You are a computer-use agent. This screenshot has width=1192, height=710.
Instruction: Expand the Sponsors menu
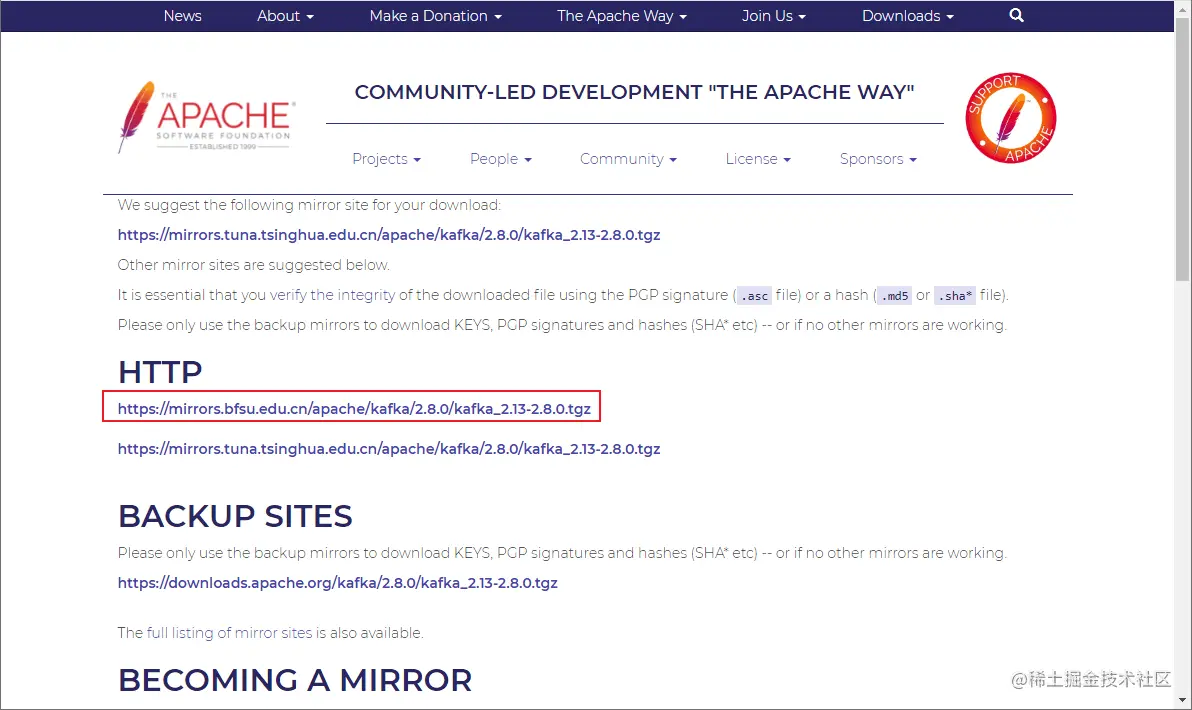coord(878,159)
